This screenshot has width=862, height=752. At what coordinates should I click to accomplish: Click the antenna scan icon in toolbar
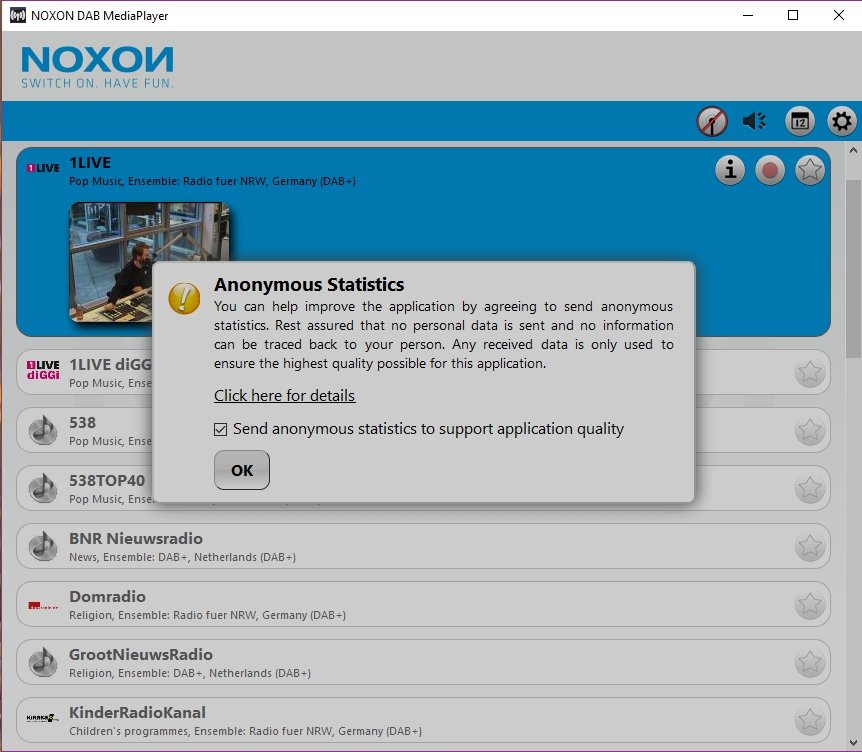(x=712, y=121)
